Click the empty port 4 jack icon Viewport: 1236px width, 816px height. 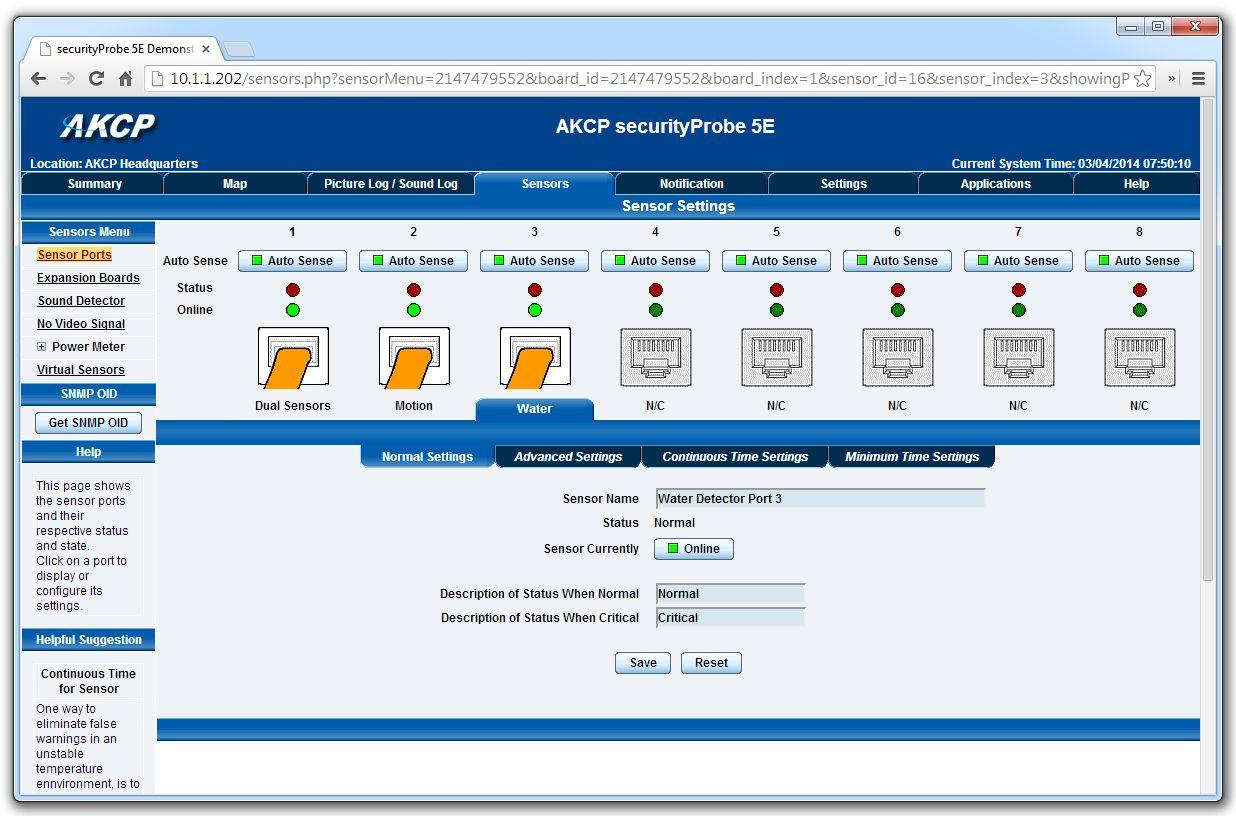pyautogui.click(x=655, y=357)
